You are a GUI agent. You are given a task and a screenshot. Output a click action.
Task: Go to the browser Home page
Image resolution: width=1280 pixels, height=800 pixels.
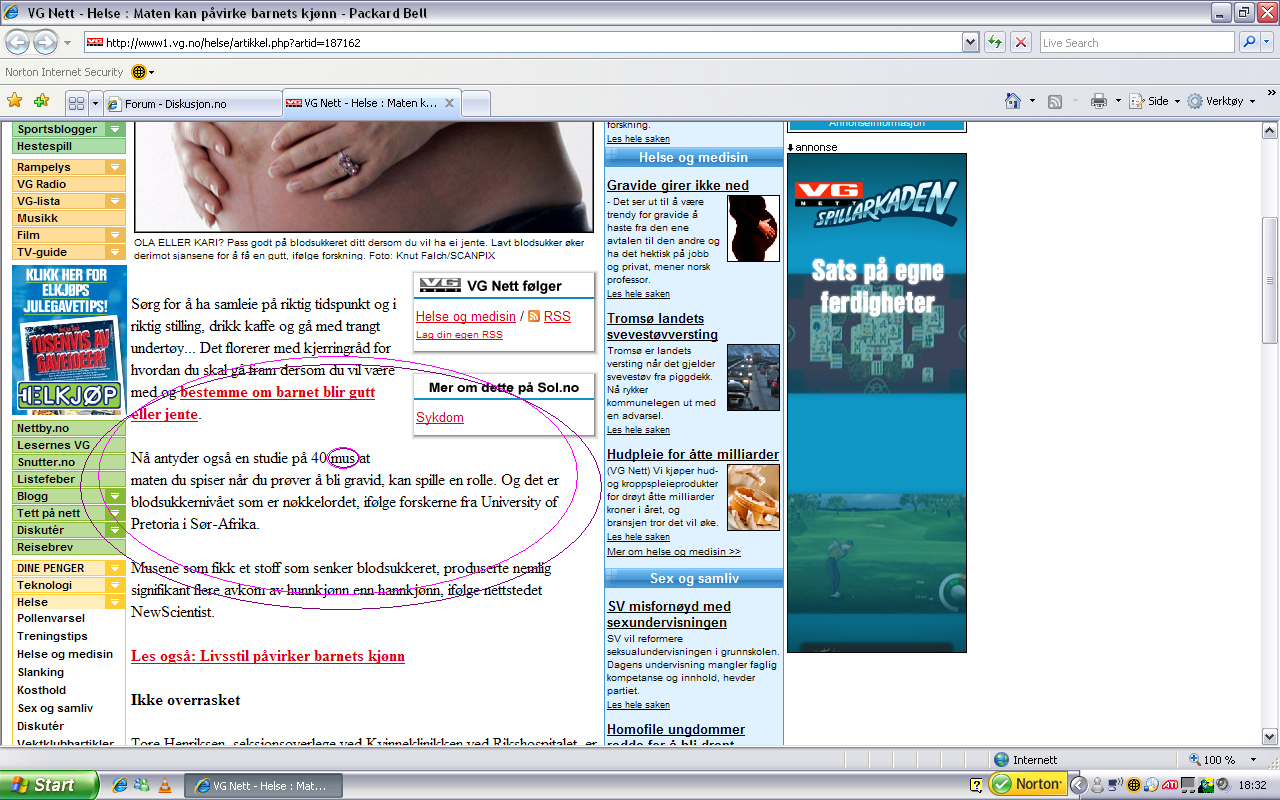tap(1013, 101)
